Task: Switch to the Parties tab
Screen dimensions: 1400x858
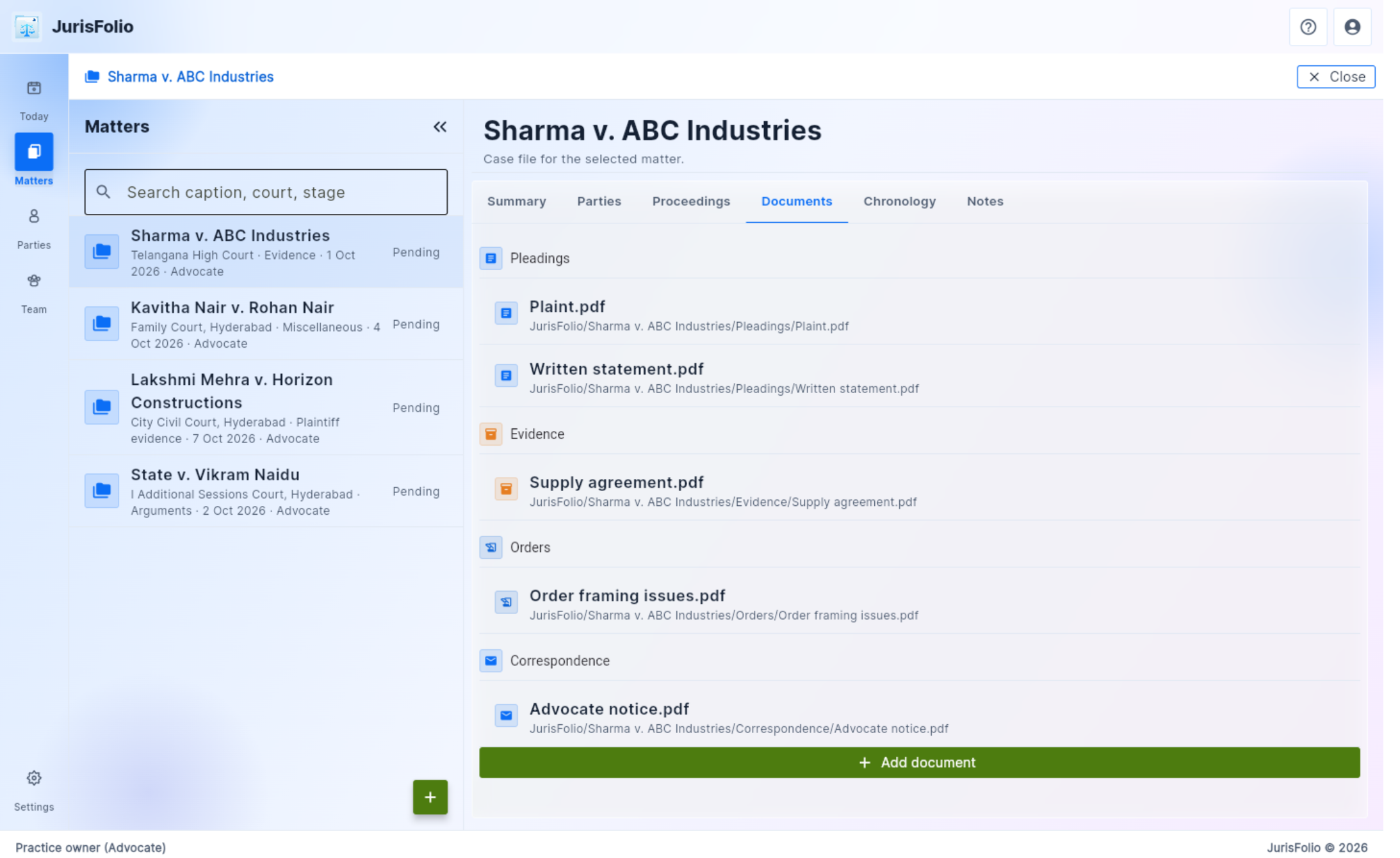Action: click(x=599, y=202)
